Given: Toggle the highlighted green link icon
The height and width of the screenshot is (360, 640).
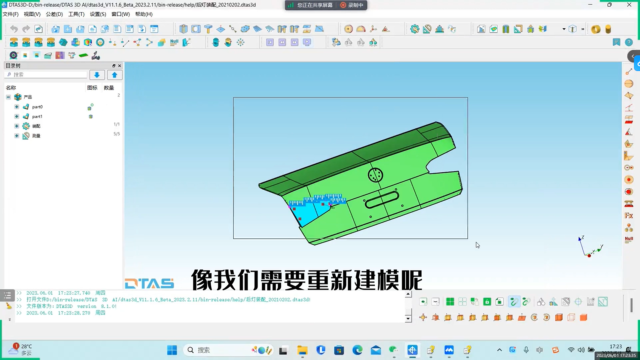Looking at the screenshot, I should (x=514, y=302).
